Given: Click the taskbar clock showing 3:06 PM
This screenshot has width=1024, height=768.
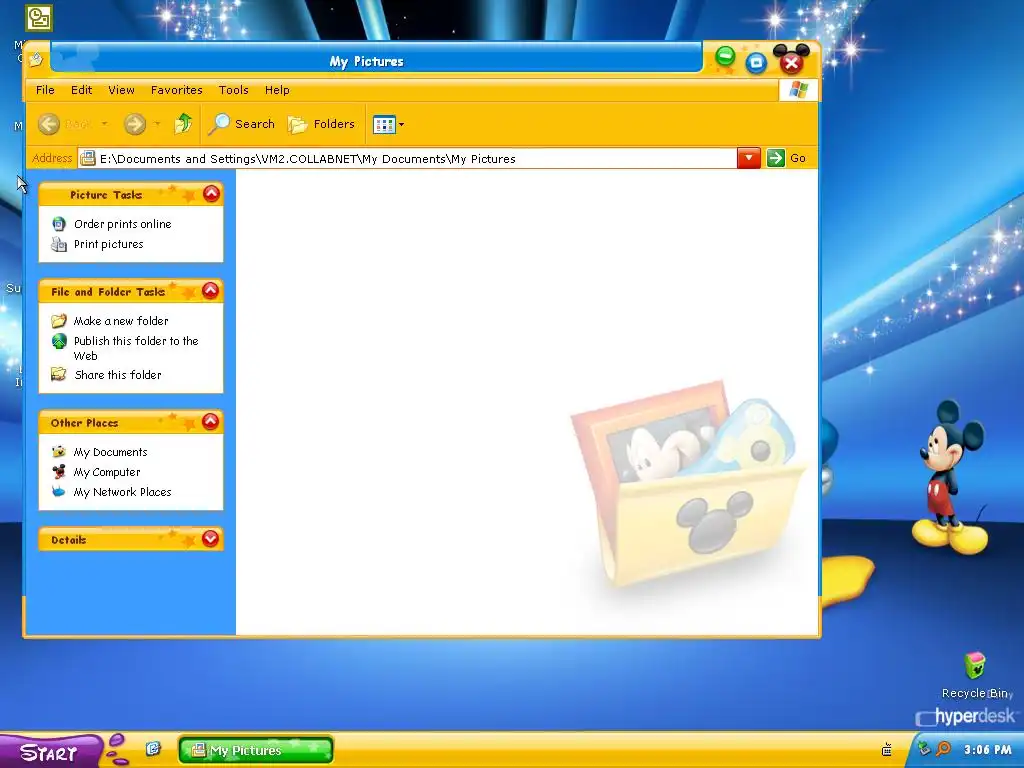Looking at the screenshot, I should tap(987, 750).
